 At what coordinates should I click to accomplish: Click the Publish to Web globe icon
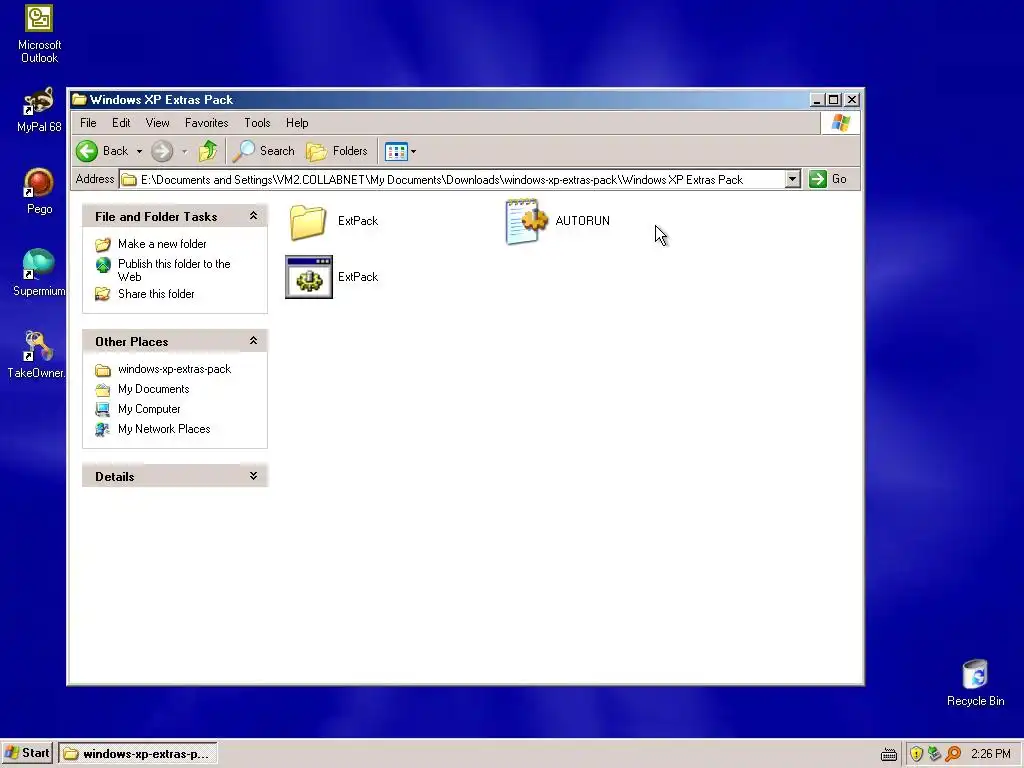point(103,264)
